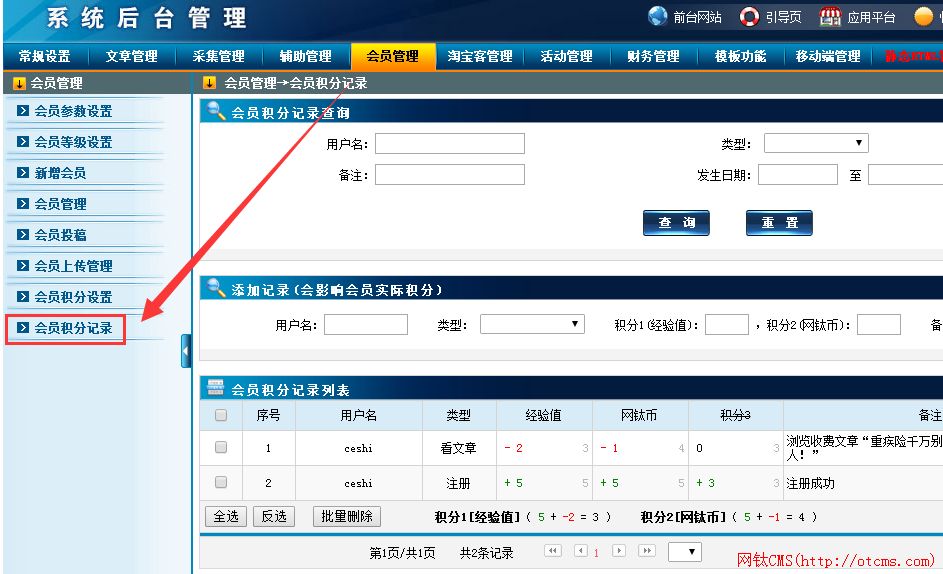Click the current page number 1 link
This screenshot has height=574, width=943.
point(596,553)
